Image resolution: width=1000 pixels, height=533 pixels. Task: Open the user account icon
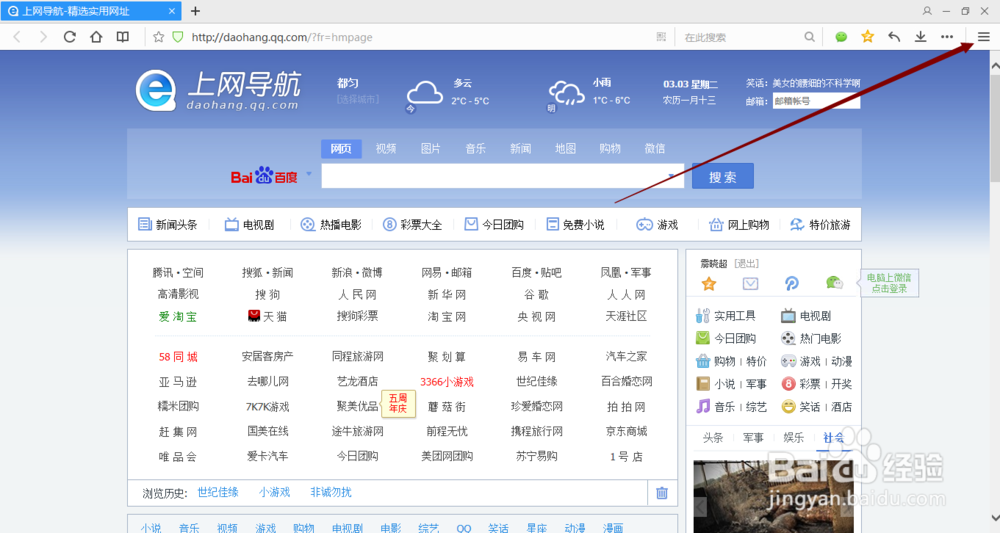click(x=927, y=11)
